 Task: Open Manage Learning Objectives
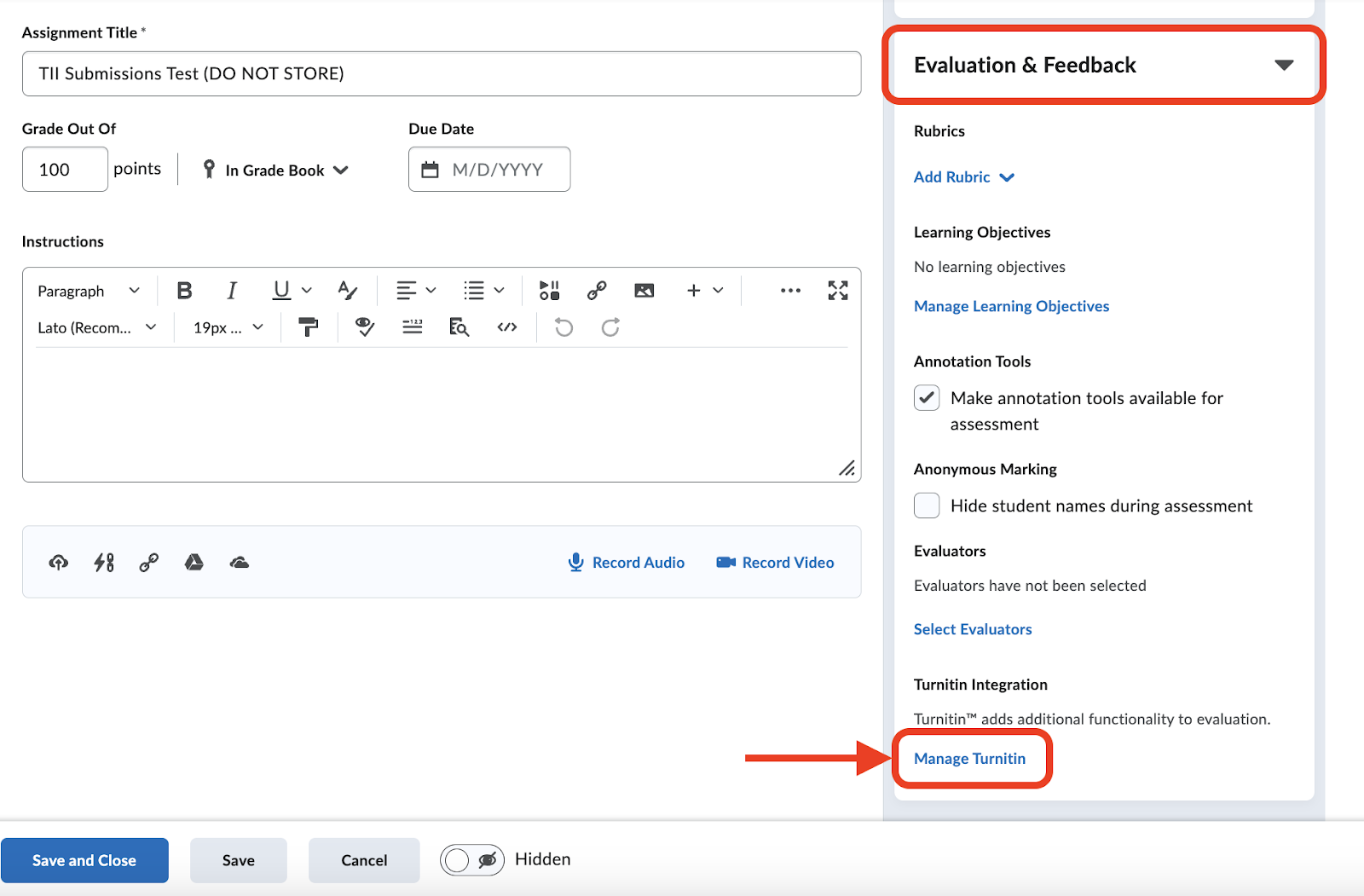point(1012,306)
